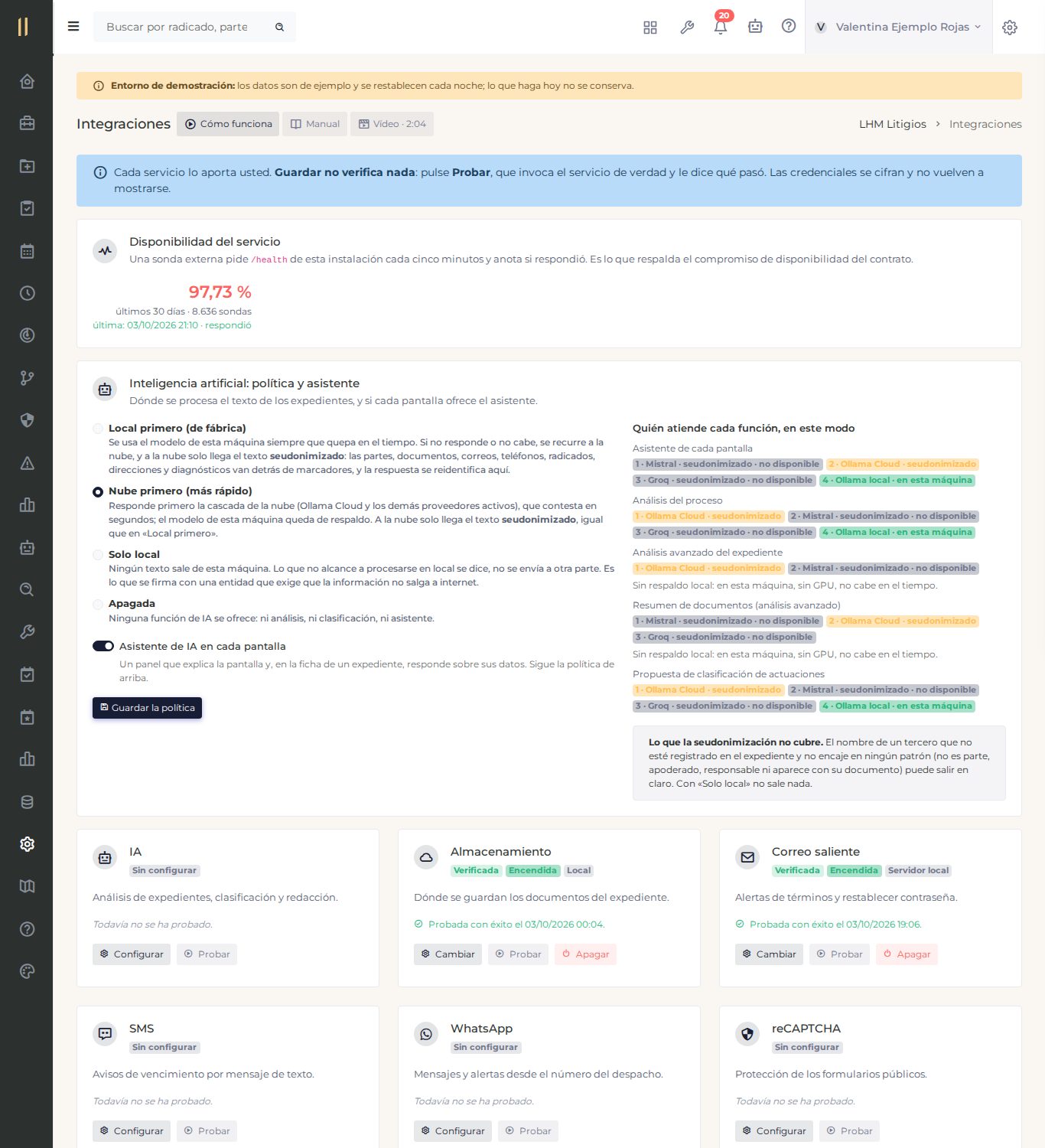The height and width of the screenshot is (1148, 1045).
Task: Open the map book icon in sidebar
Action: [27, 886]
